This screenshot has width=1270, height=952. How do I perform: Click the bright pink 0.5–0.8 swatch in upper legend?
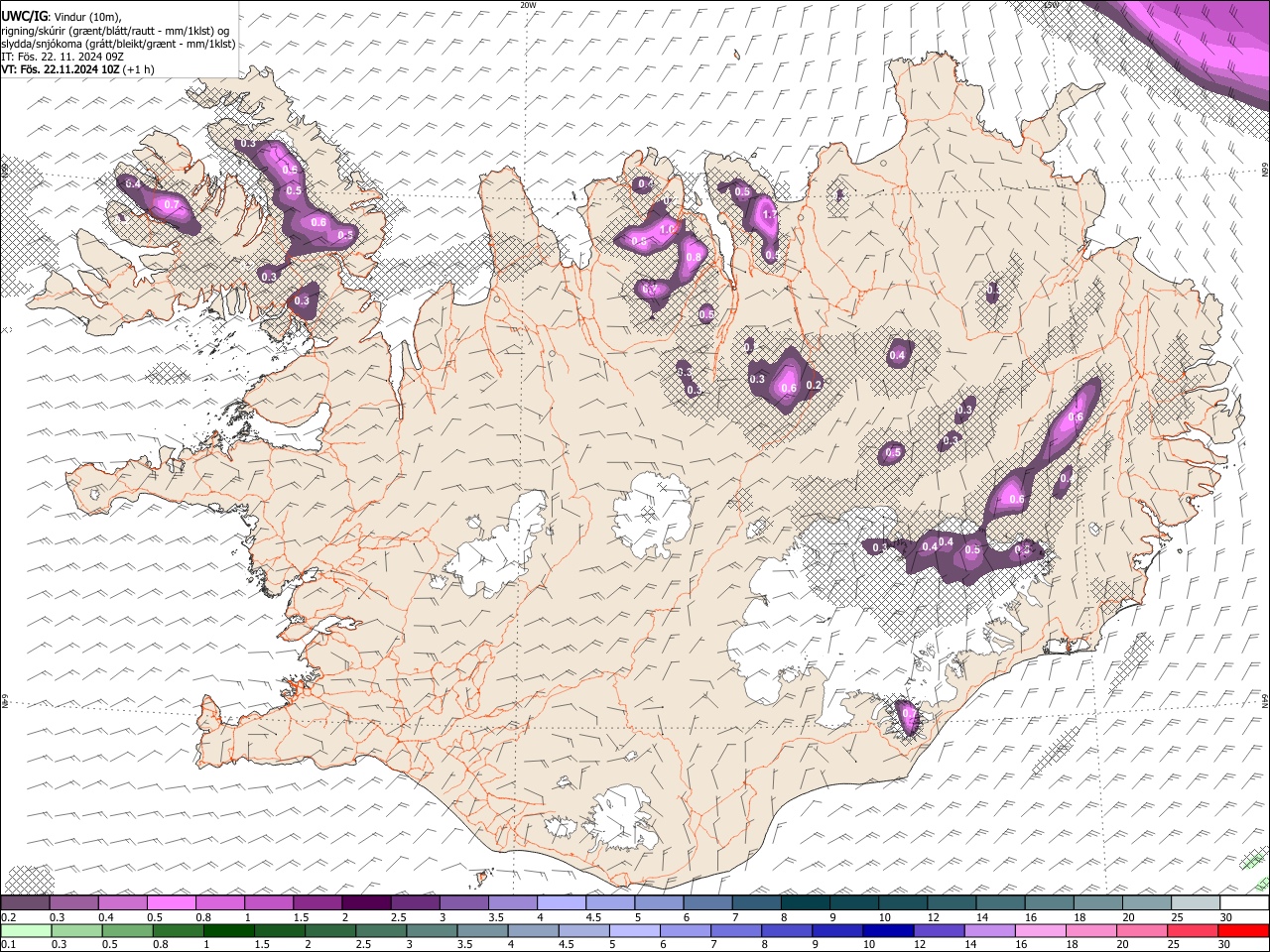pyautogui.click(x=172, y=903)
